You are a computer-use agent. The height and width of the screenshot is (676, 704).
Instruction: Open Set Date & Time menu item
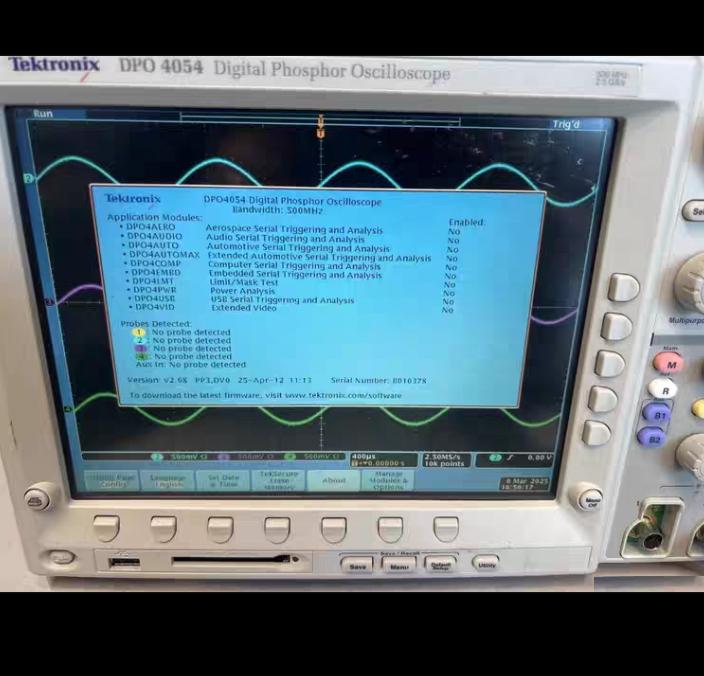(x=224, y=481)
